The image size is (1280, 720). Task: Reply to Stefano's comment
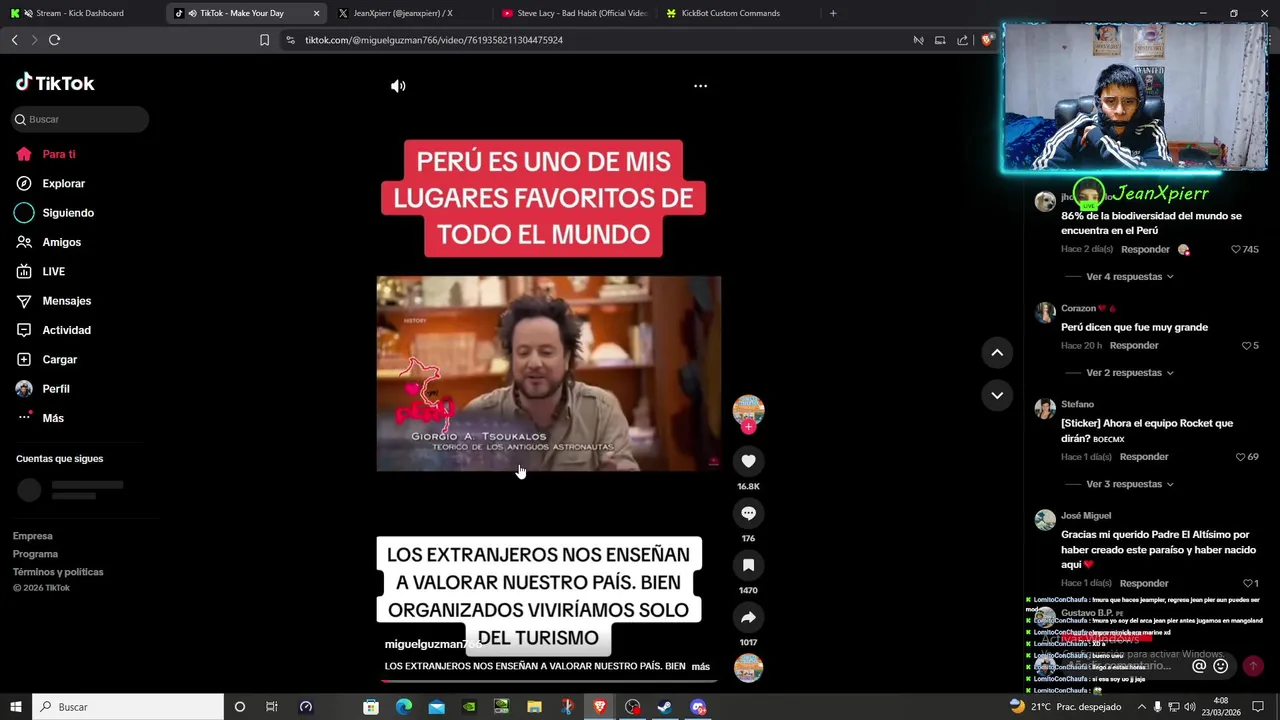coord(1144,456)
